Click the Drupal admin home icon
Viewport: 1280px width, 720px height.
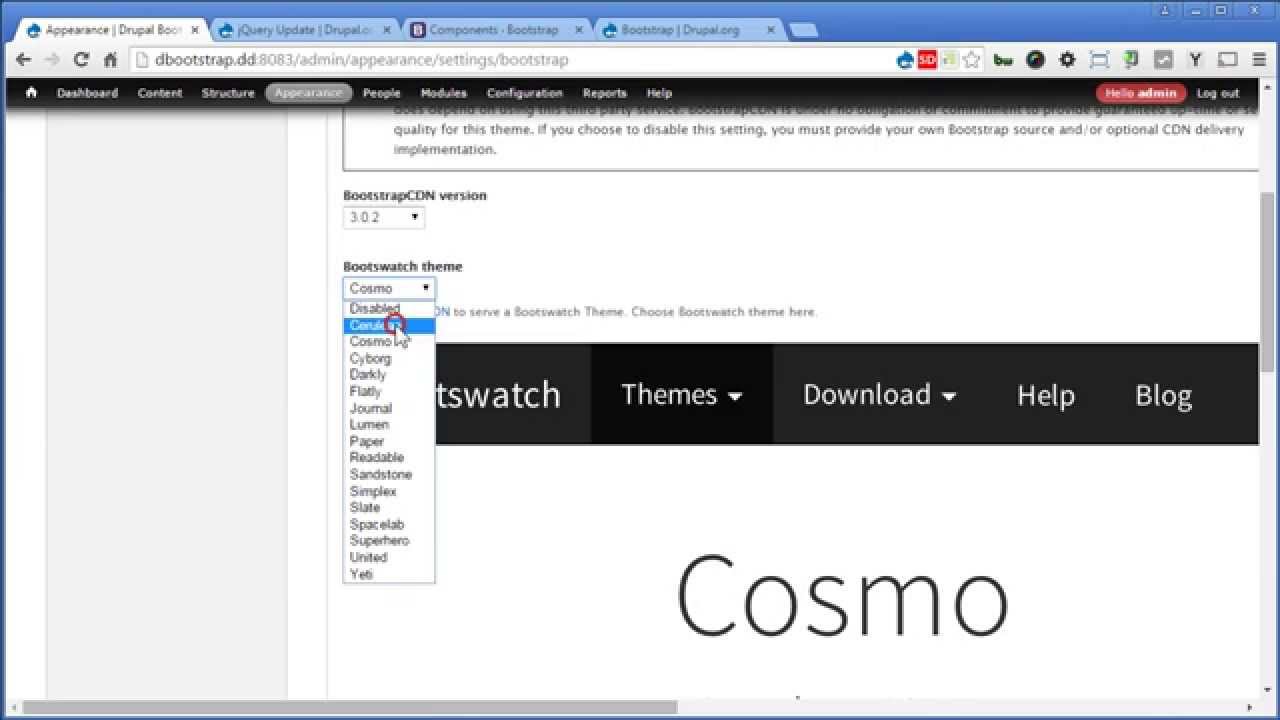point(31,92)
